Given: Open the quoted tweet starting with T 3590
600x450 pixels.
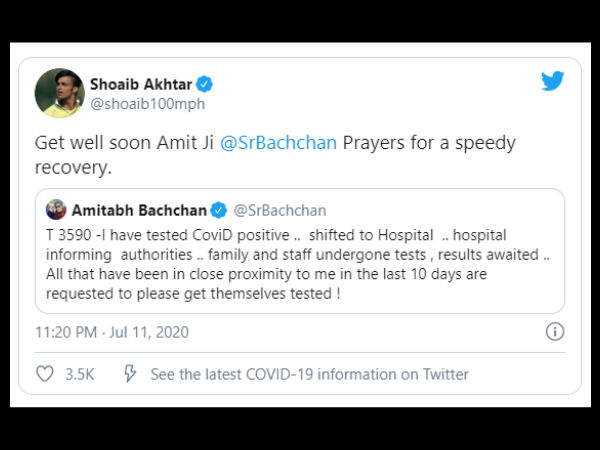Looking at the screenshot, I should 300,251.
